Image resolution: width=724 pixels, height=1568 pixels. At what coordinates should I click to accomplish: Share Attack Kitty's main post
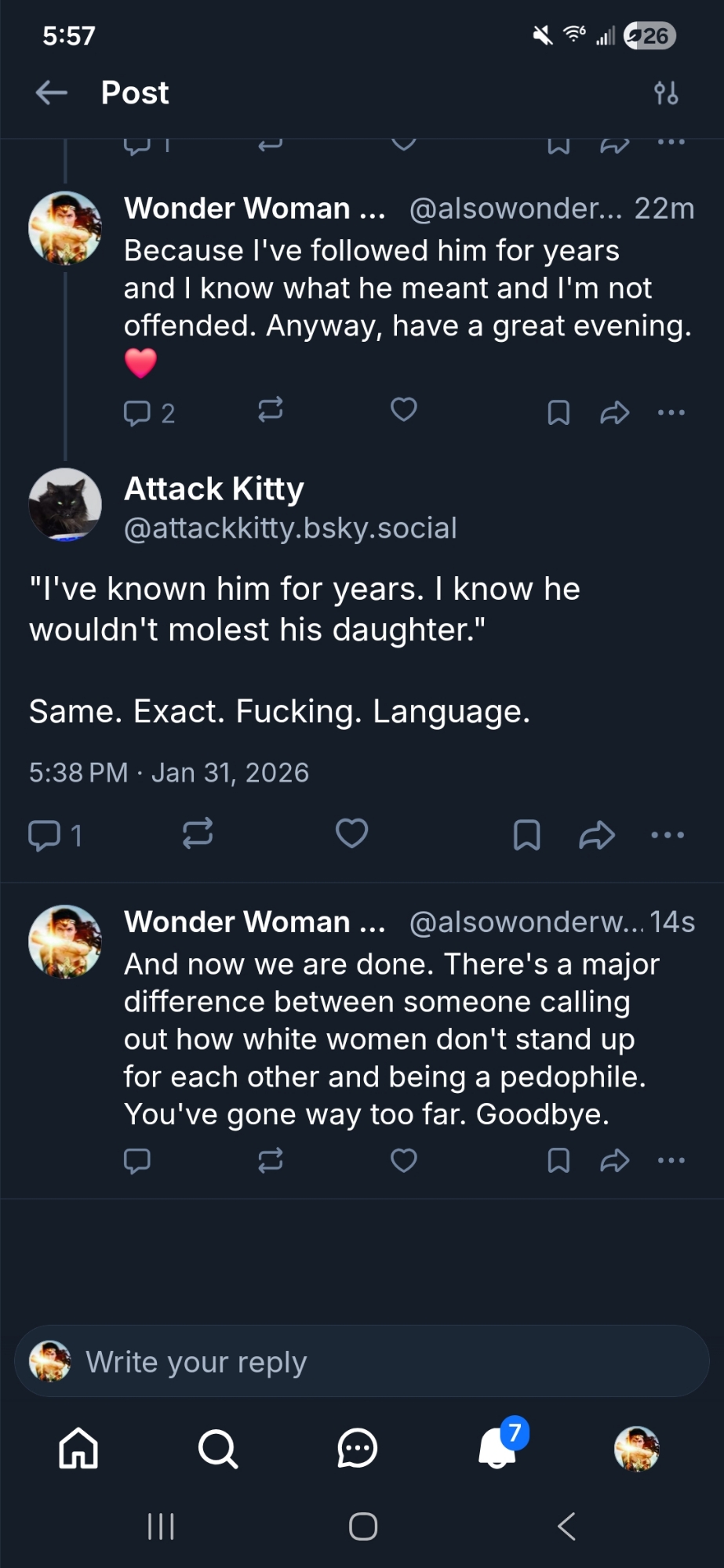(x=597, y=835)
